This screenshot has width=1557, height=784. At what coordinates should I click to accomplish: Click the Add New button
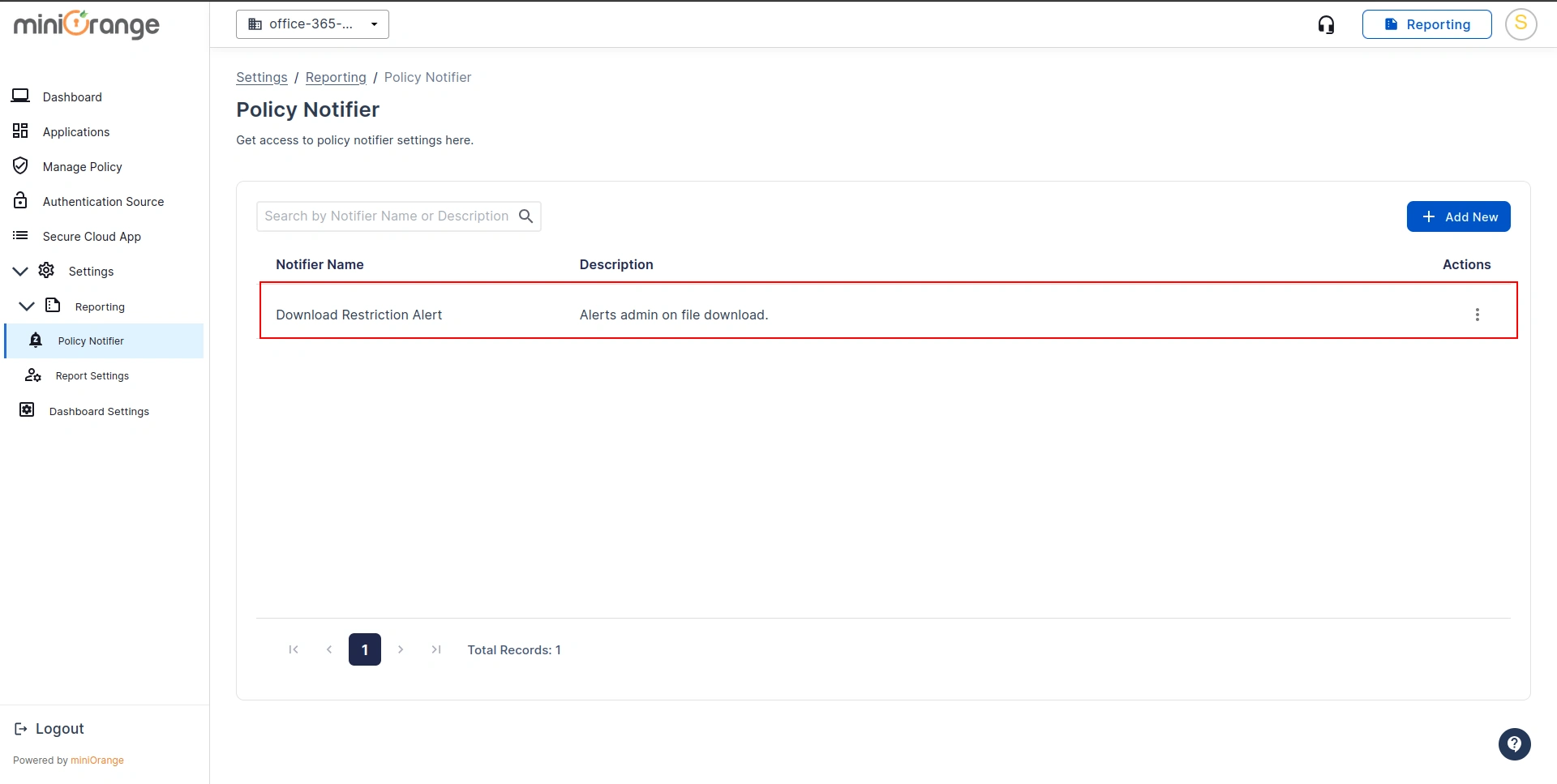coord(1458,216)
